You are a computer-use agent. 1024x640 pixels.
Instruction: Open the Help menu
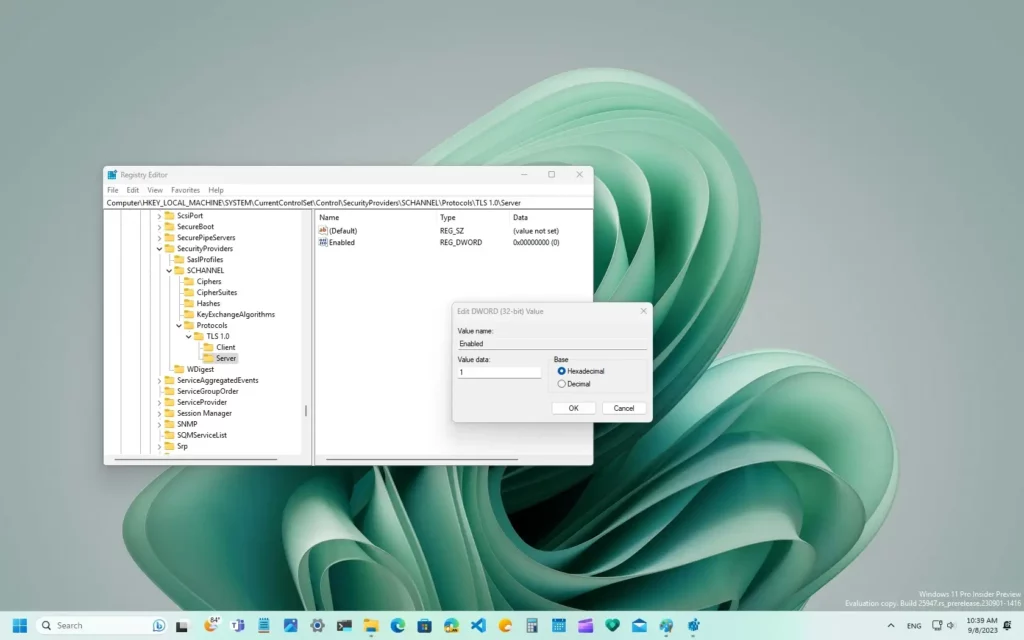(x=216, y=190)
